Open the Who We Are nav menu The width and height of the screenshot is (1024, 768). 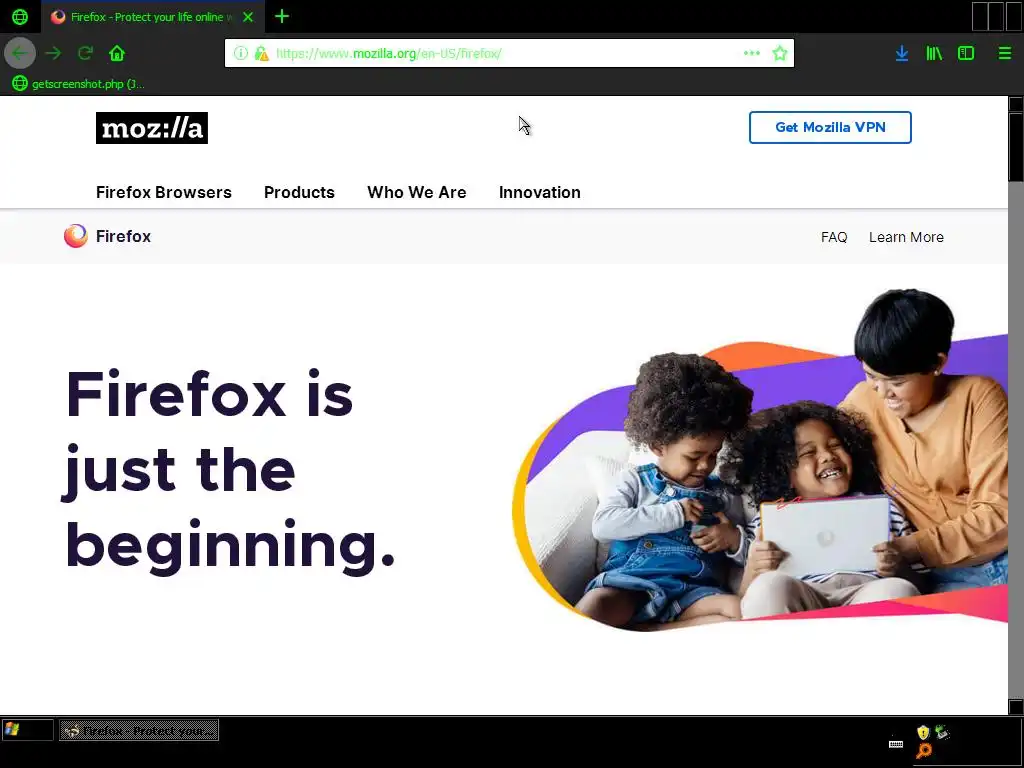coord(417,193)
